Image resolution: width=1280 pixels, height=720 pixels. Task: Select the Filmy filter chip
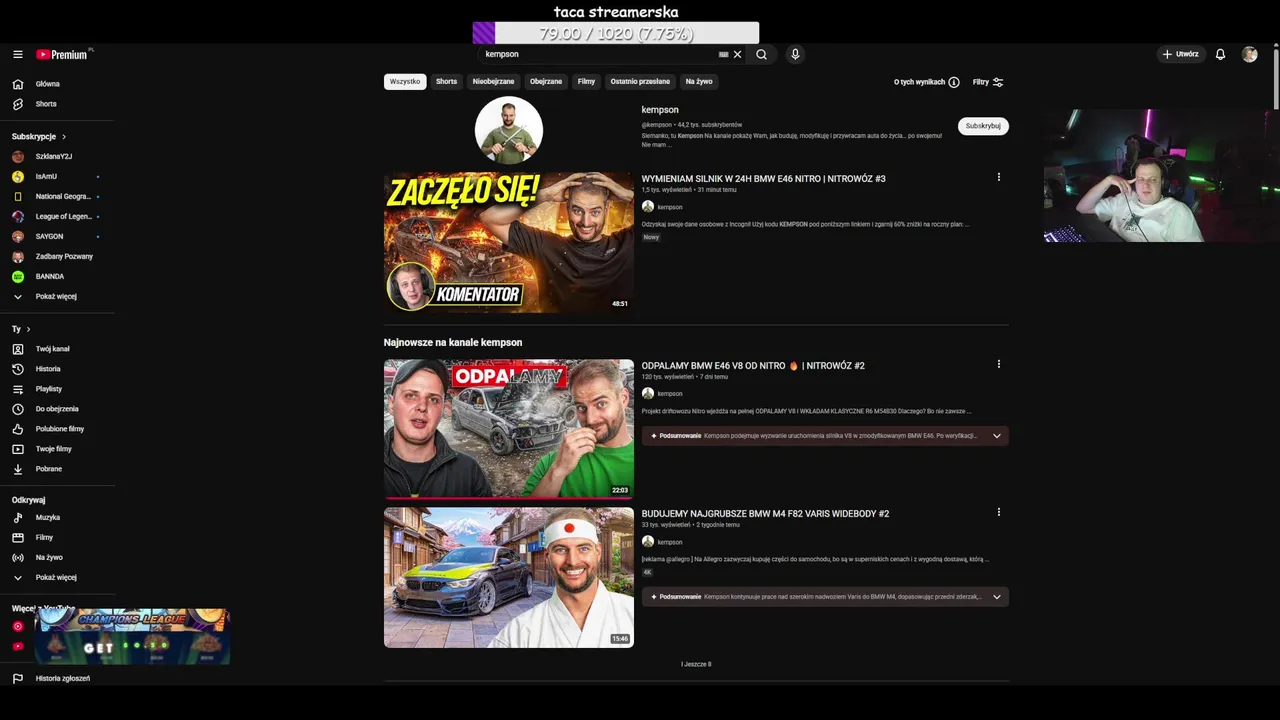pyautogui.click(x=586, y=82)
